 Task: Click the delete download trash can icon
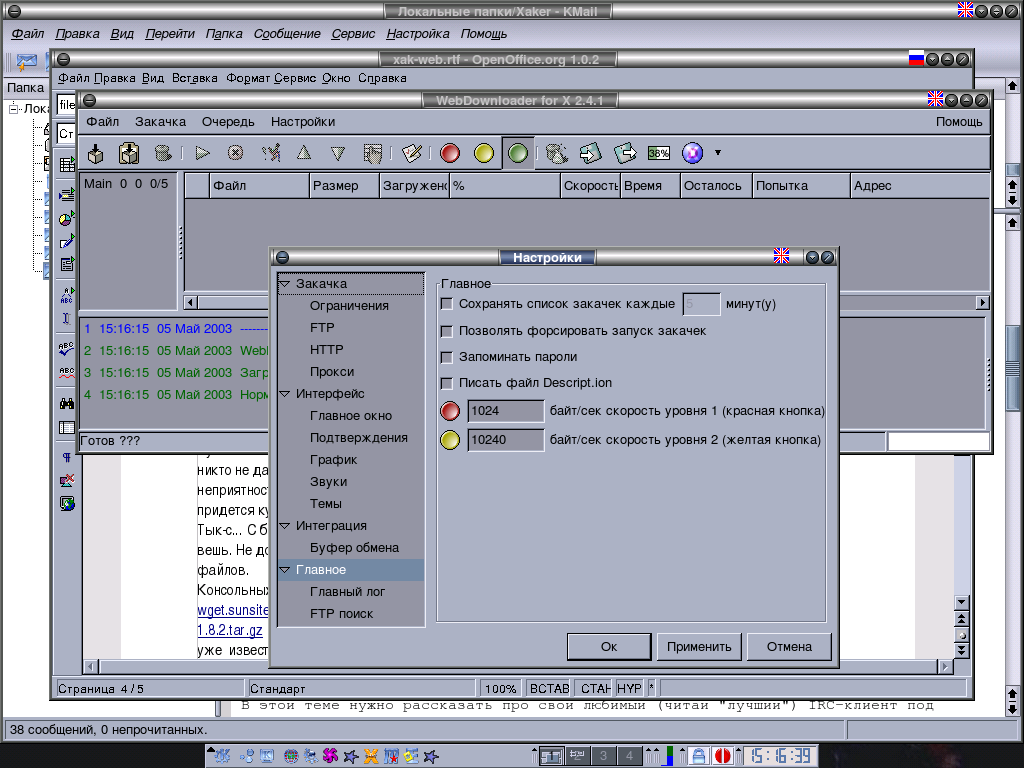pyautogui.click(x=163, y=153)
